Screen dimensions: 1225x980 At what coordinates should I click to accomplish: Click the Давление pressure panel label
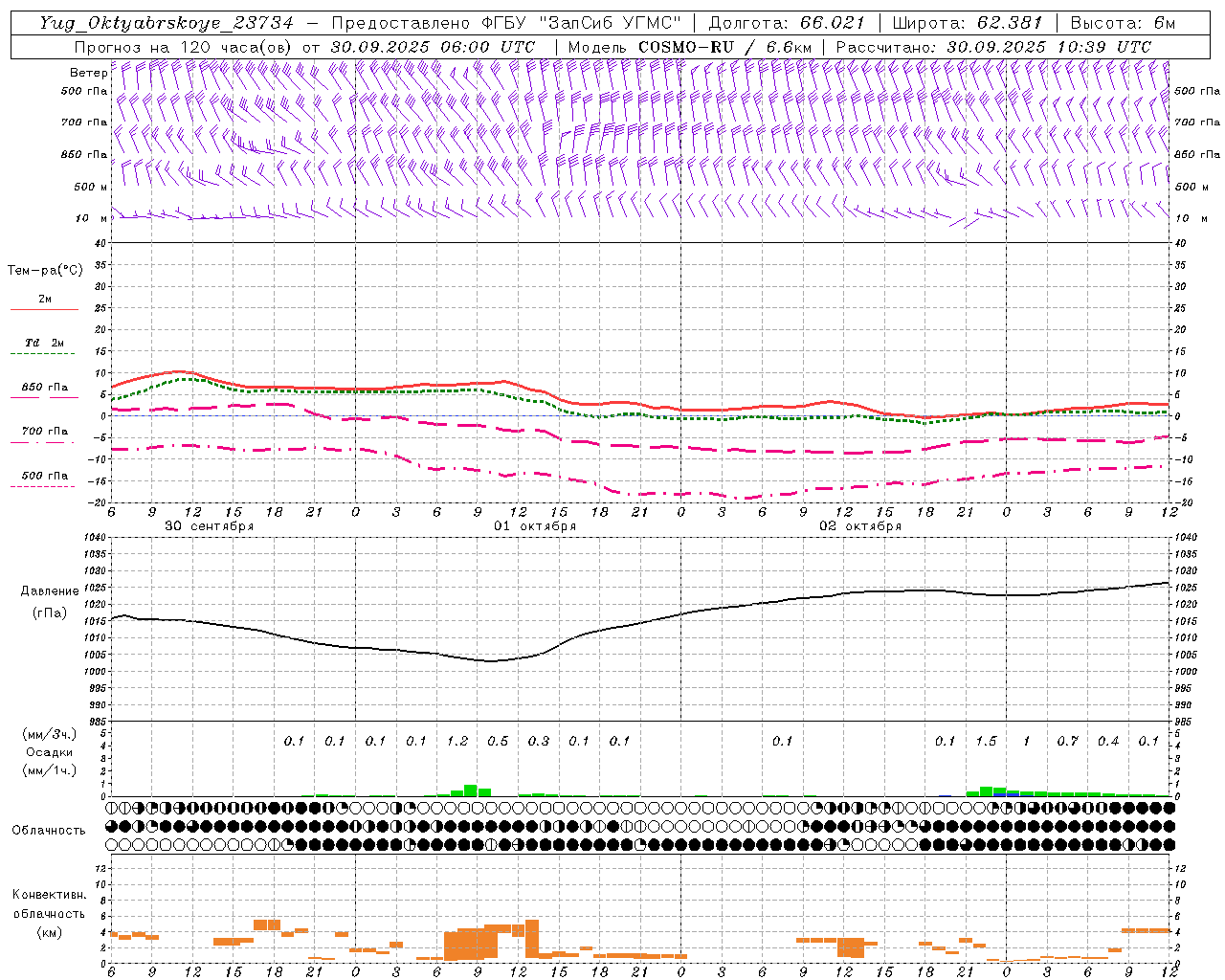tap(49, 591)
